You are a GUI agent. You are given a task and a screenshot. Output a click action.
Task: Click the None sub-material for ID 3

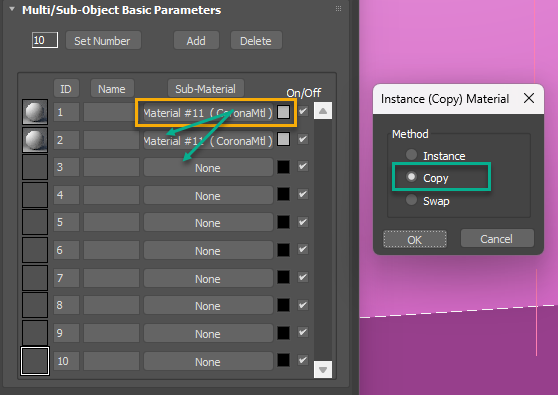(x=208, y=167)
